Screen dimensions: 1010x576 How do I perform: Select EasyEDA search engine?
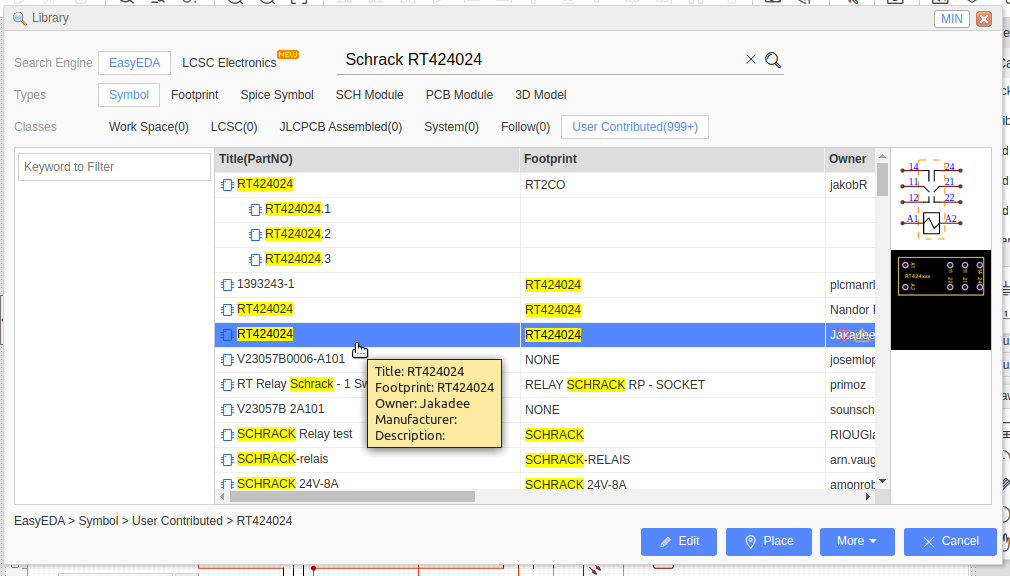[x=135, y=62]
